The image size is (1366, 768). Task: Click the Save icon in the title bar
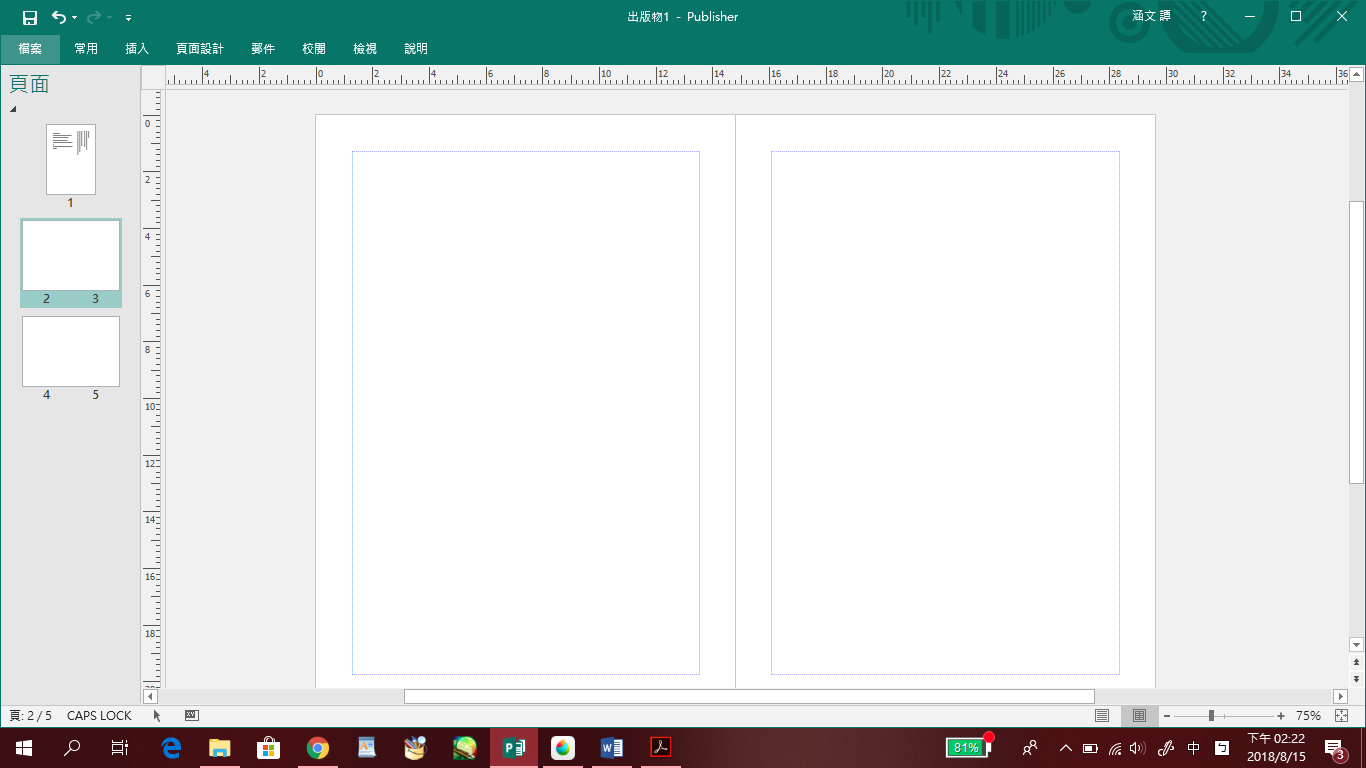point(30,17)
